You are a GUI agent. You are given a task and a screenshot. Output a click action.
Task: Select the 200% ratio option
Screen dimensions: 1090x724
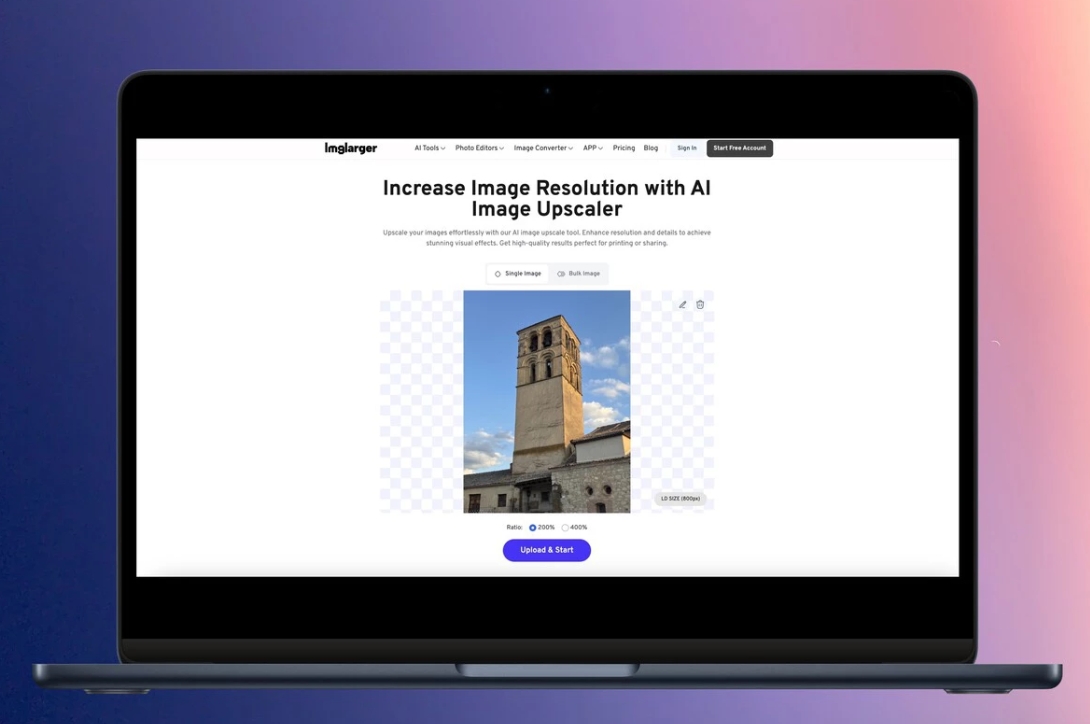pos(532,528)
